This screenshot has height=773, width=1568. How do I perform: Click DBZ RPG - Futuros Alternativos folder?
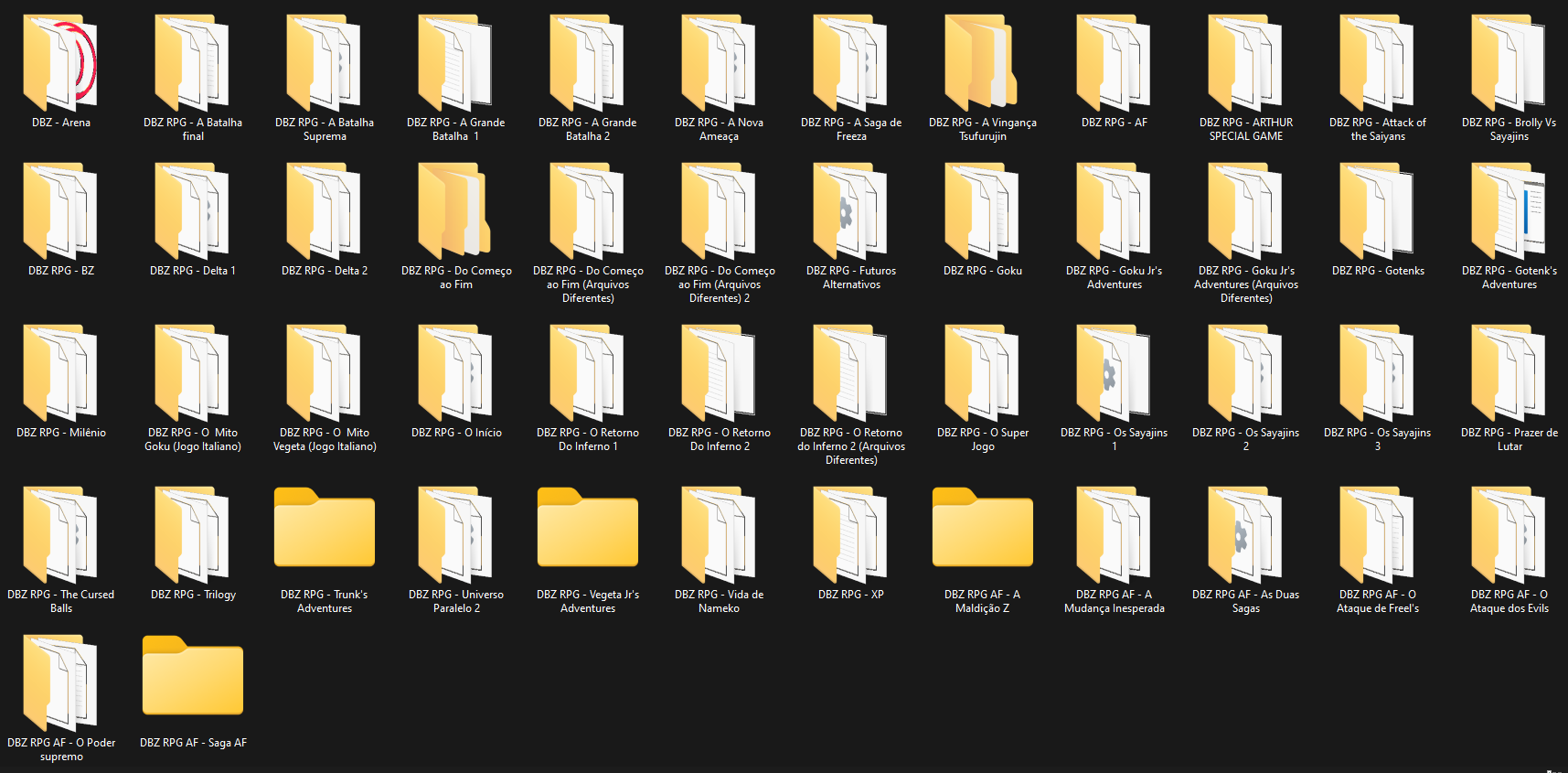click(850, 211)
